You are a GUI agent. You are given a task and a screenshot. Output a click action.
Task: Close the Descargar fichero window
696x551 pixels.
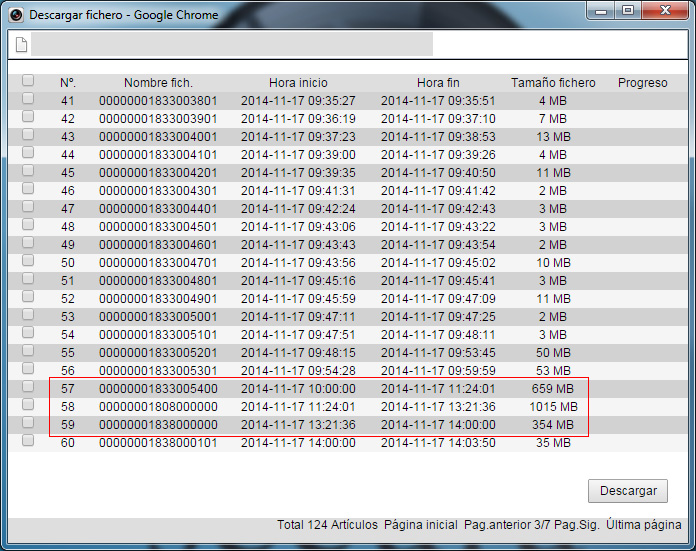tap(664, 10)
